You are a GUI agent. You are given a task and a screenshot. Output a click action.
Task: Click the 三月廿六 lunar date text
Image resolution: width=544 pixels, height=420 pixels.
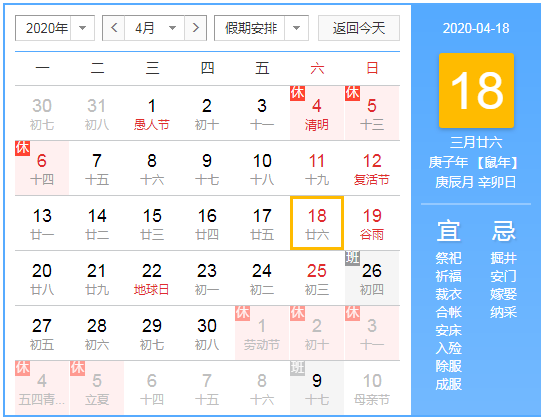(476, 143)
